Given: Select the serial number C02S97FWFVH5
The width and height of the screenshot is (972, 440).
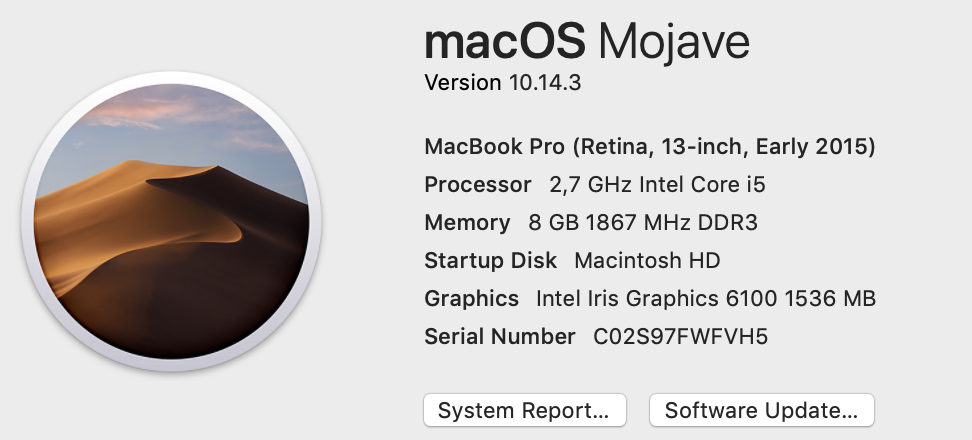Looking at the screenshot, I should point(681,337).
